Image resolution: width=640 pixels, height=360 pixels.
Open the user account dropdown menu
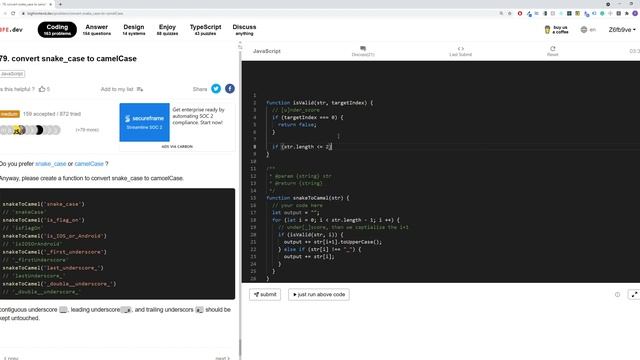[622, 30]
